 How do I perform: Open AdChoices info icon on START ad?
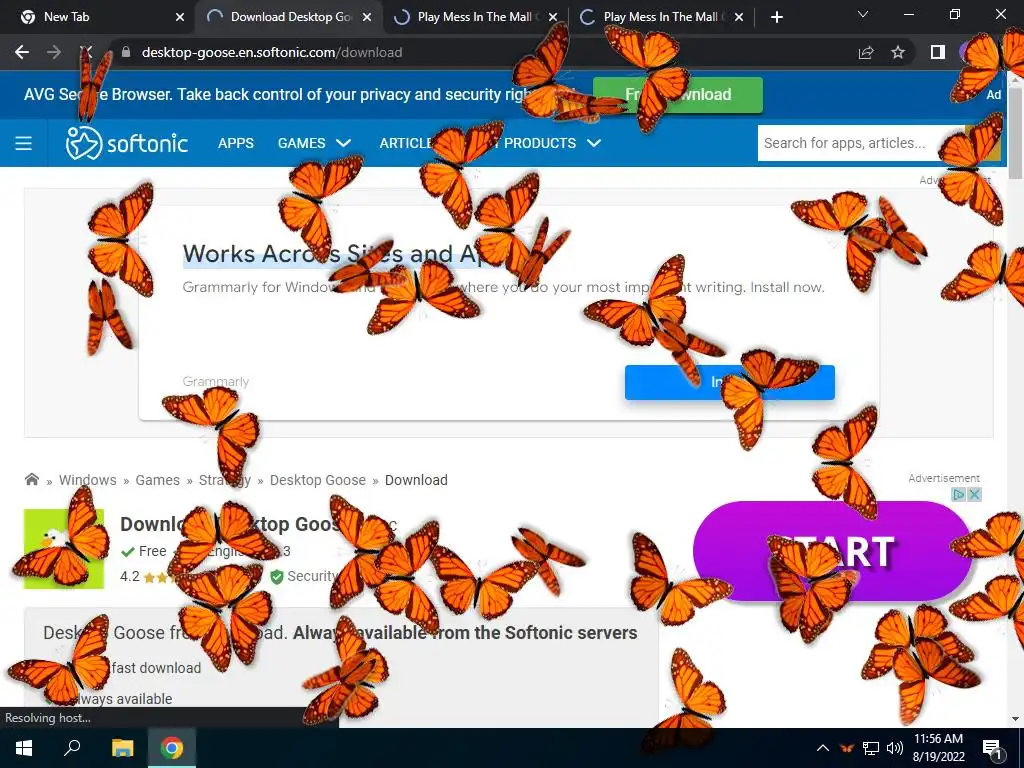959,494
